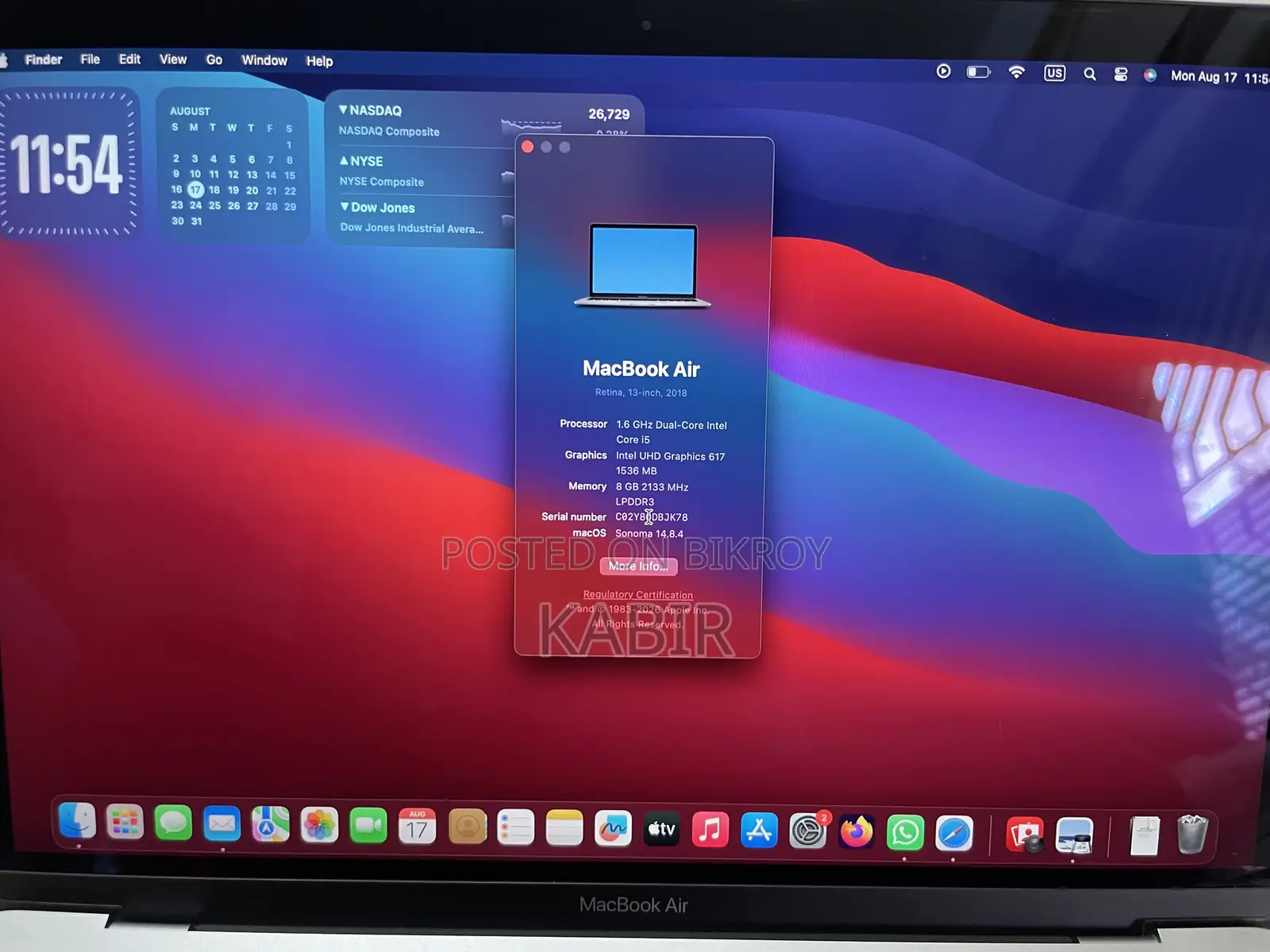Launch Freeform from the Dock

point(613,830)
